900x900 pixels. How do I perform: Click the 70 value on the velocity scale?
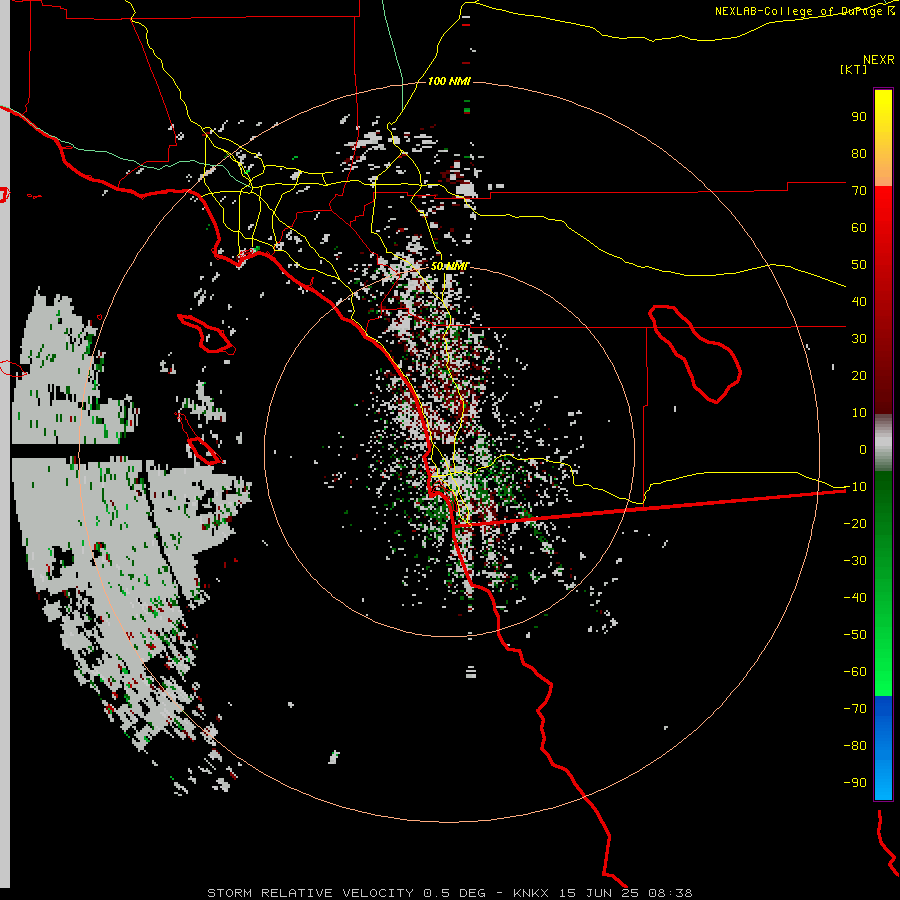point(859,191)
